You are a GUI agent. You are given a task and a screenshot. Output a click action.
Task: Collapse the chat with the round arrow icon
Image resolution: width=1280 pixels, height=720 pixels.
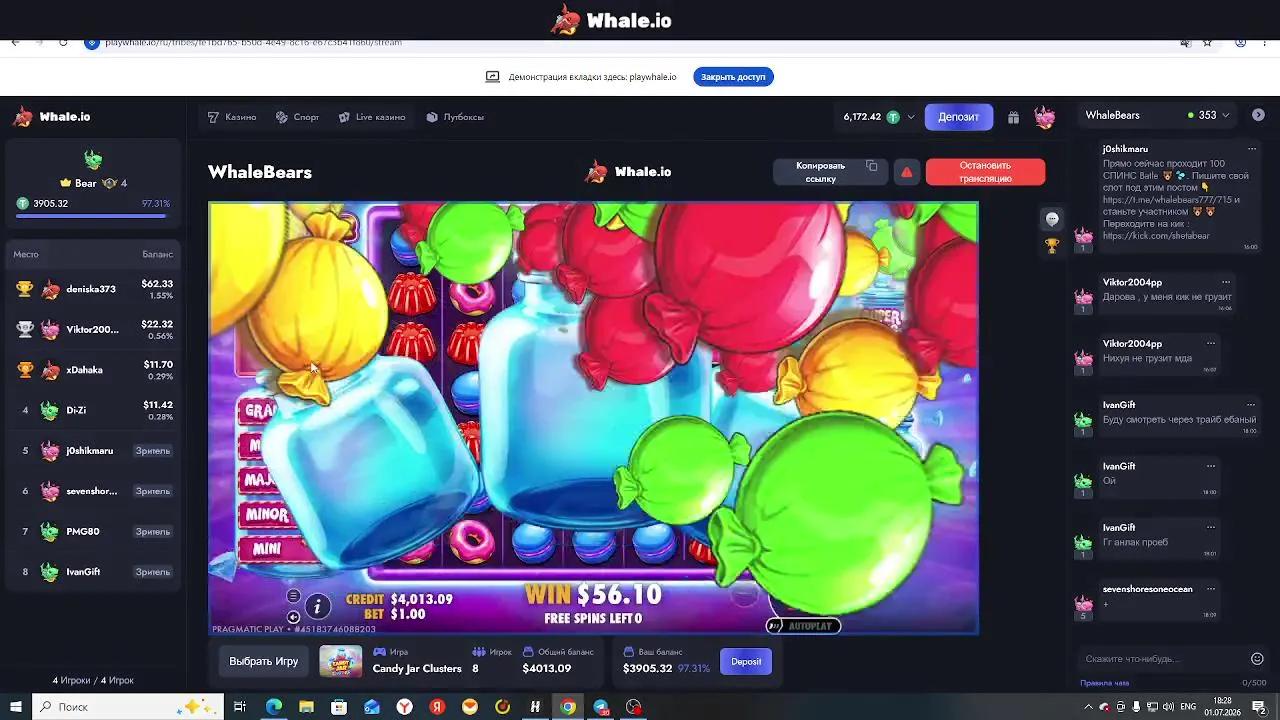[1258, 115]
